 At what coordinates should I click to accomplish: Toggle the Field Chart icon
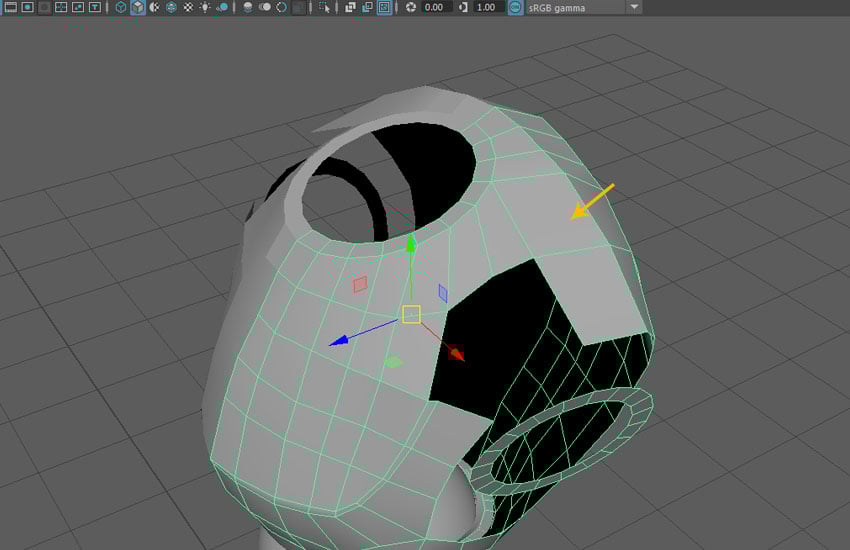point(61,7)
